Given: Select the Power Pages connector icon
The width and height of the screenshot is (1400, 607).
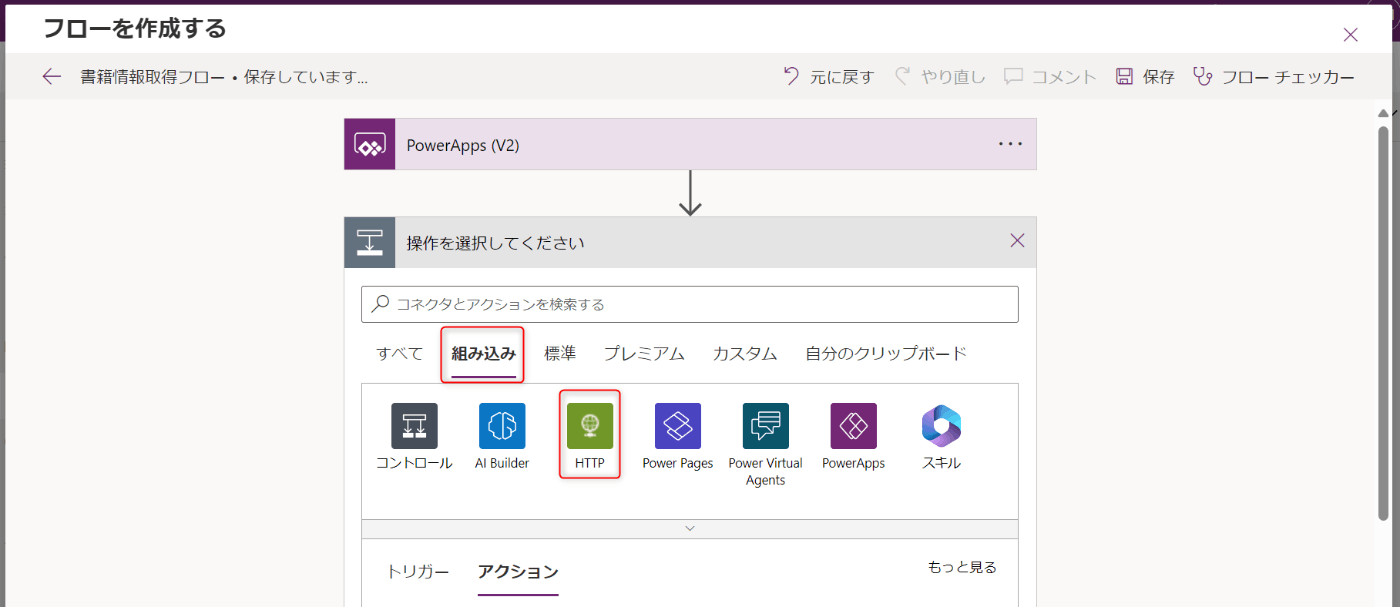Looking at the screenshot, I should click(678, 426).
